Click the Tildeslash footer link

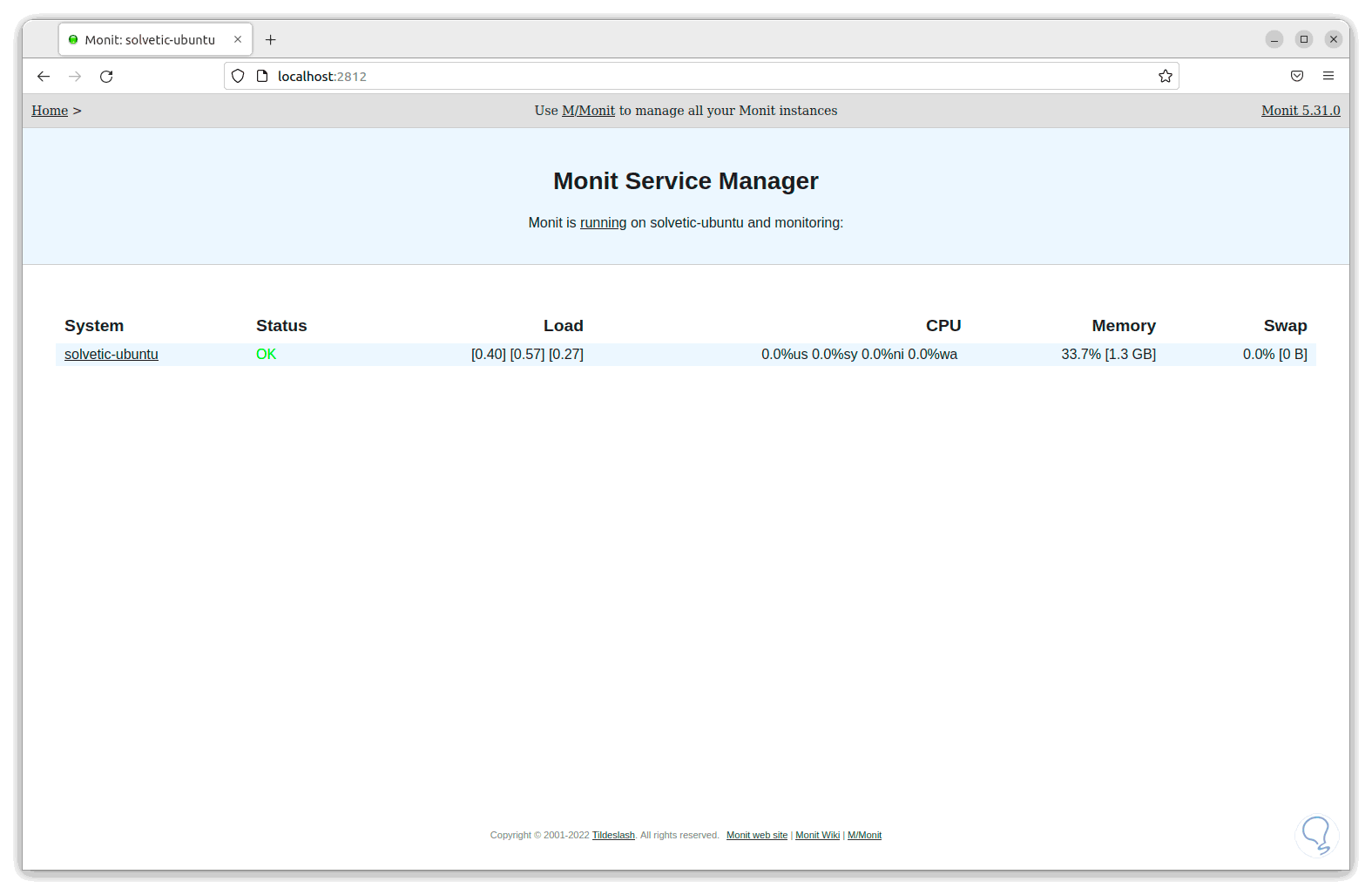pos(613,835)
